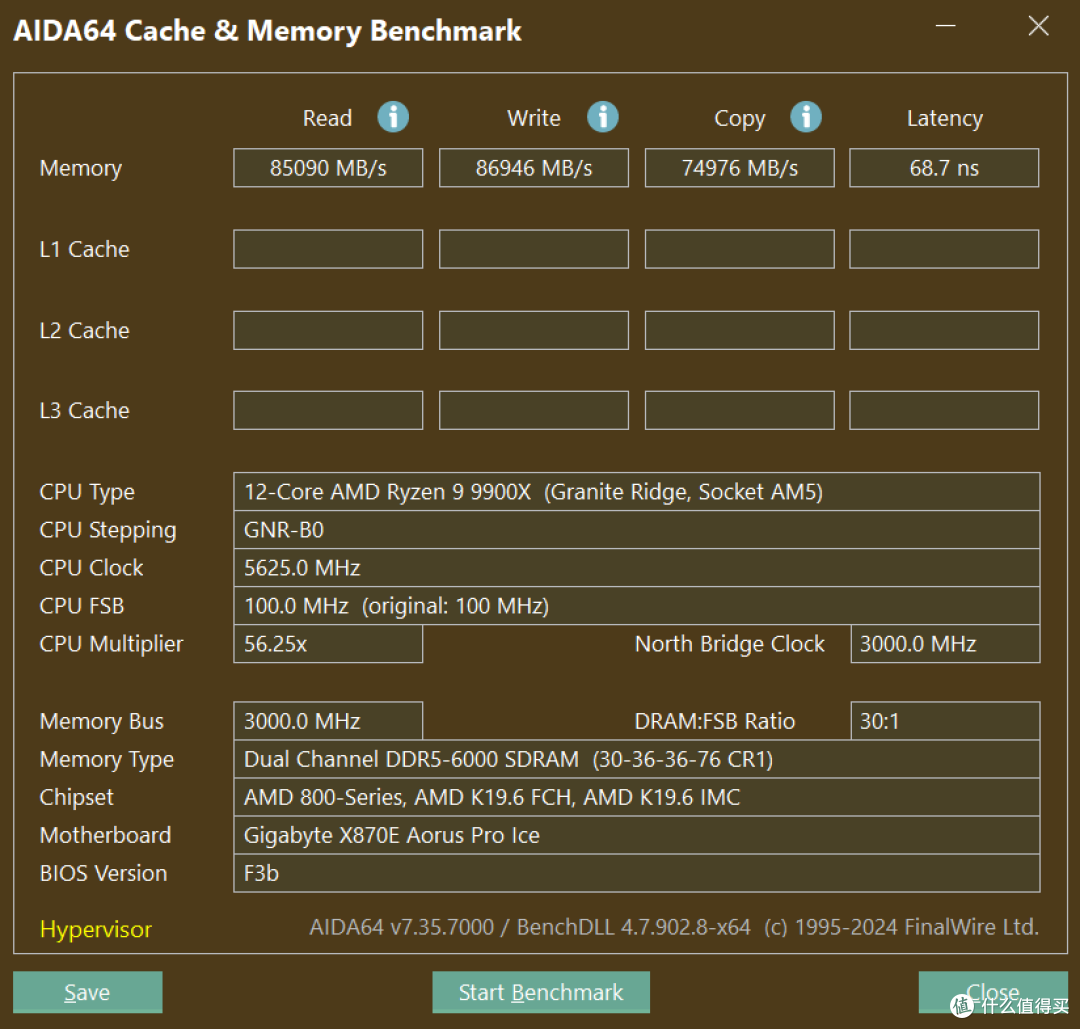Select the Memory Type field showing DDR5-6000 SDRAM

coord(636,758)
